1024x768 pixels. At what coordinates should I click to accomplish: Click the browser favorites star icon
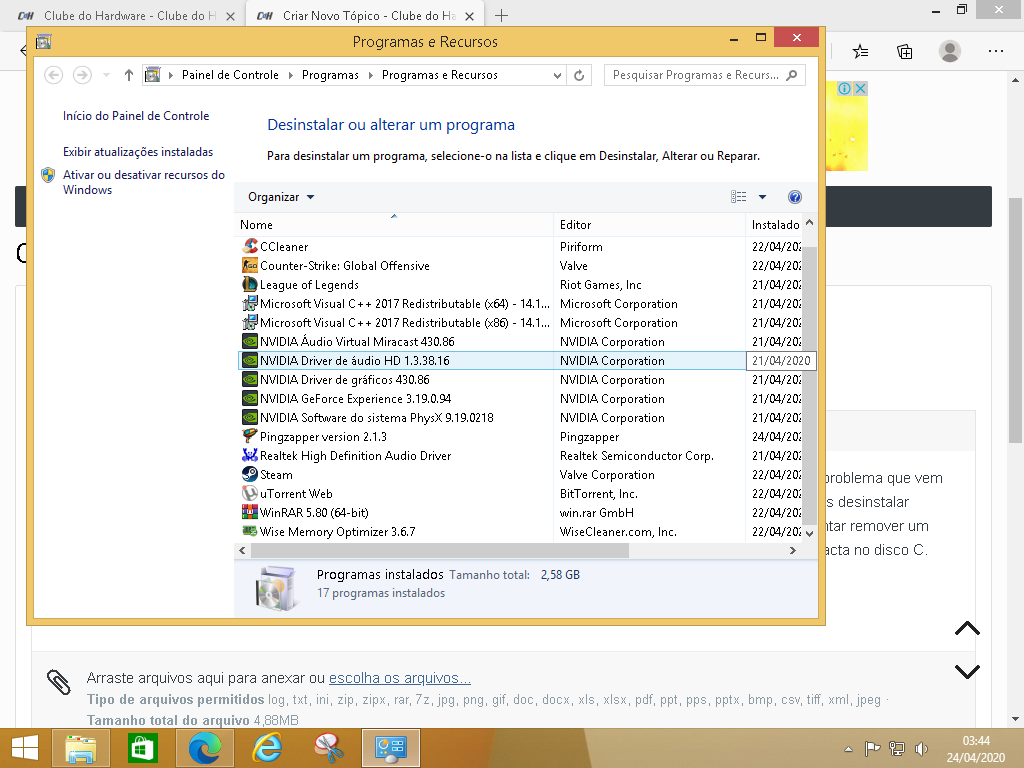(x=860, y=51)
